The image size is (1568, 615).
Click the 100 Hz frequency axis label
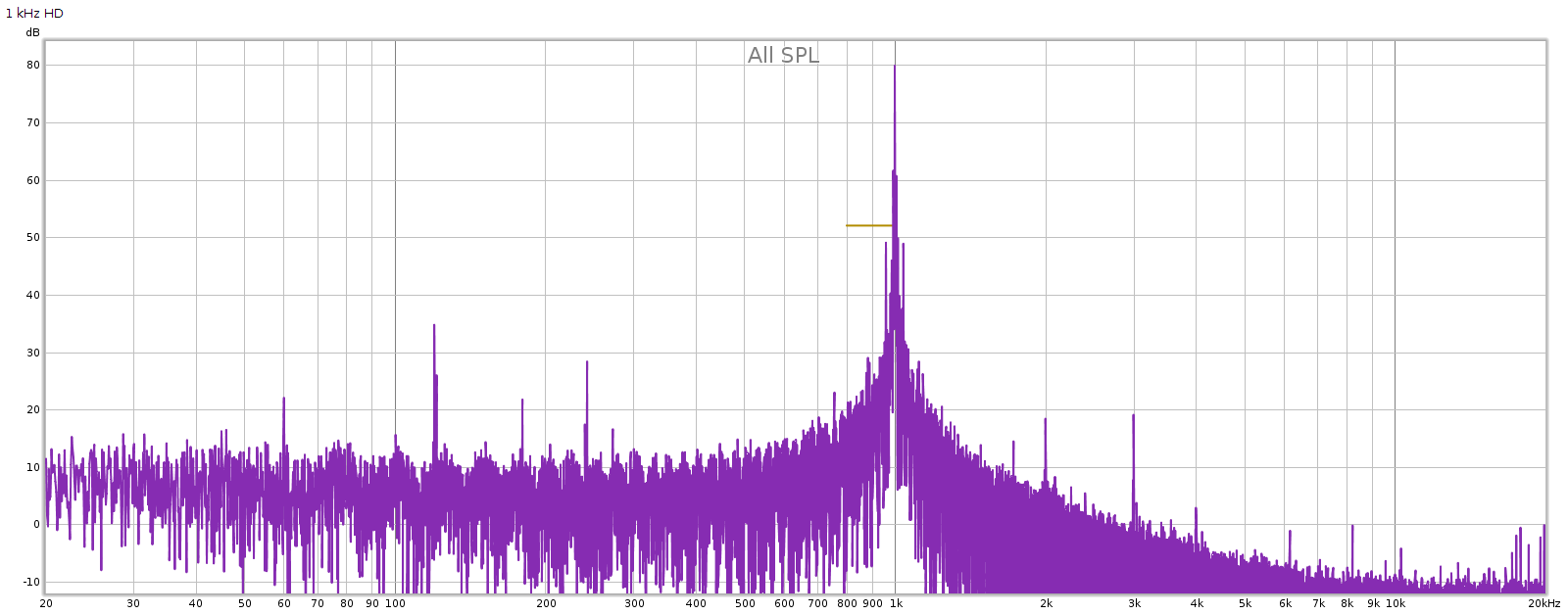click(395, 603)
